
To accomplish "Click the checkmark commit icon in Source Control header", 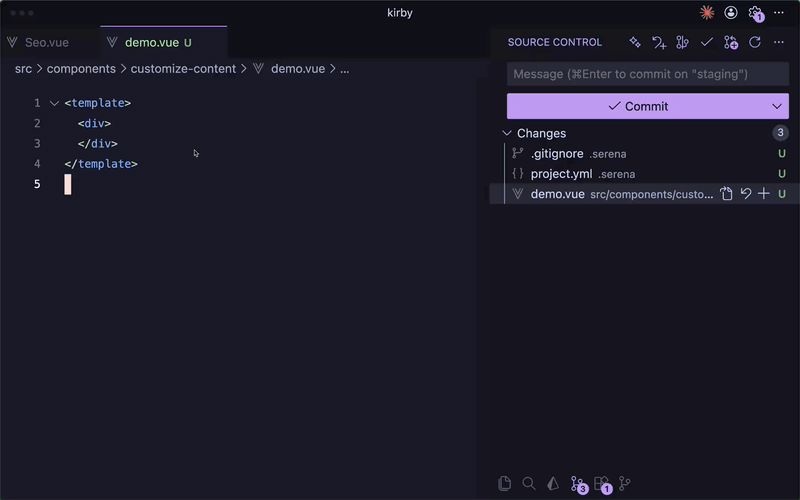I will point(707,42).
